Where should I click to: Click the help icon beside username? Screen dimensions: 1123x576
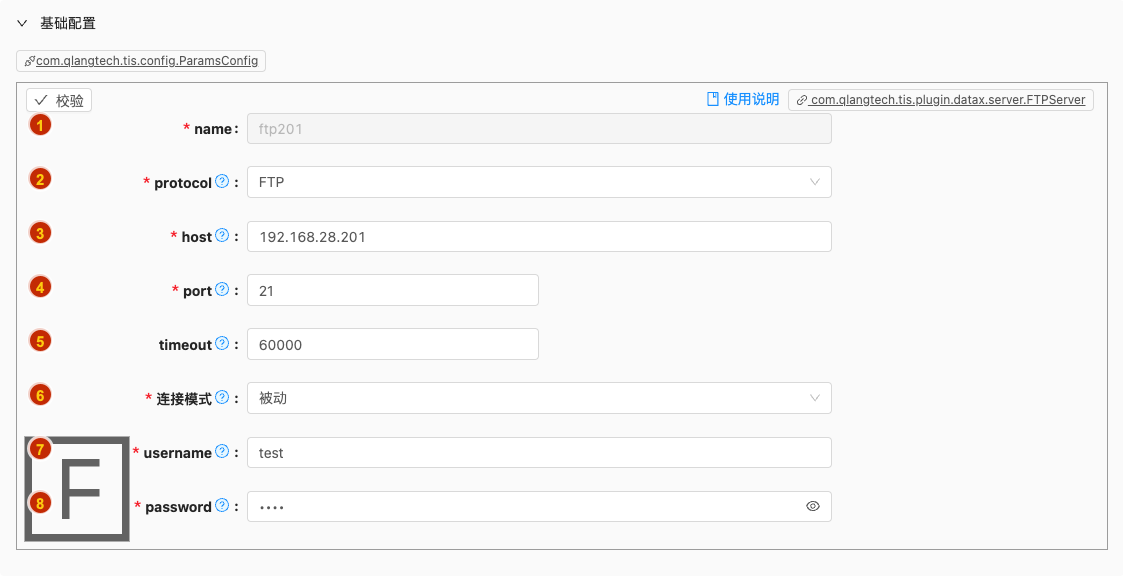coord(222,452)
